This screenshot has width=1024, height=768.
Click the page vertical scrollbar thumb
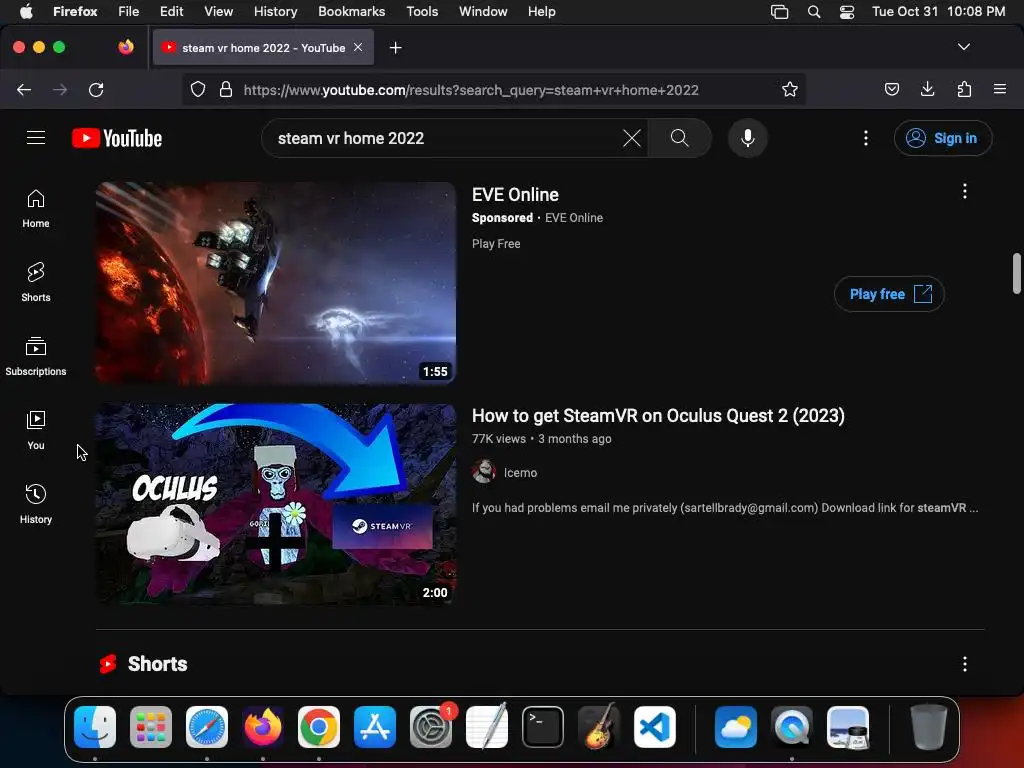pyautogui.click(x=1016, y=274)
